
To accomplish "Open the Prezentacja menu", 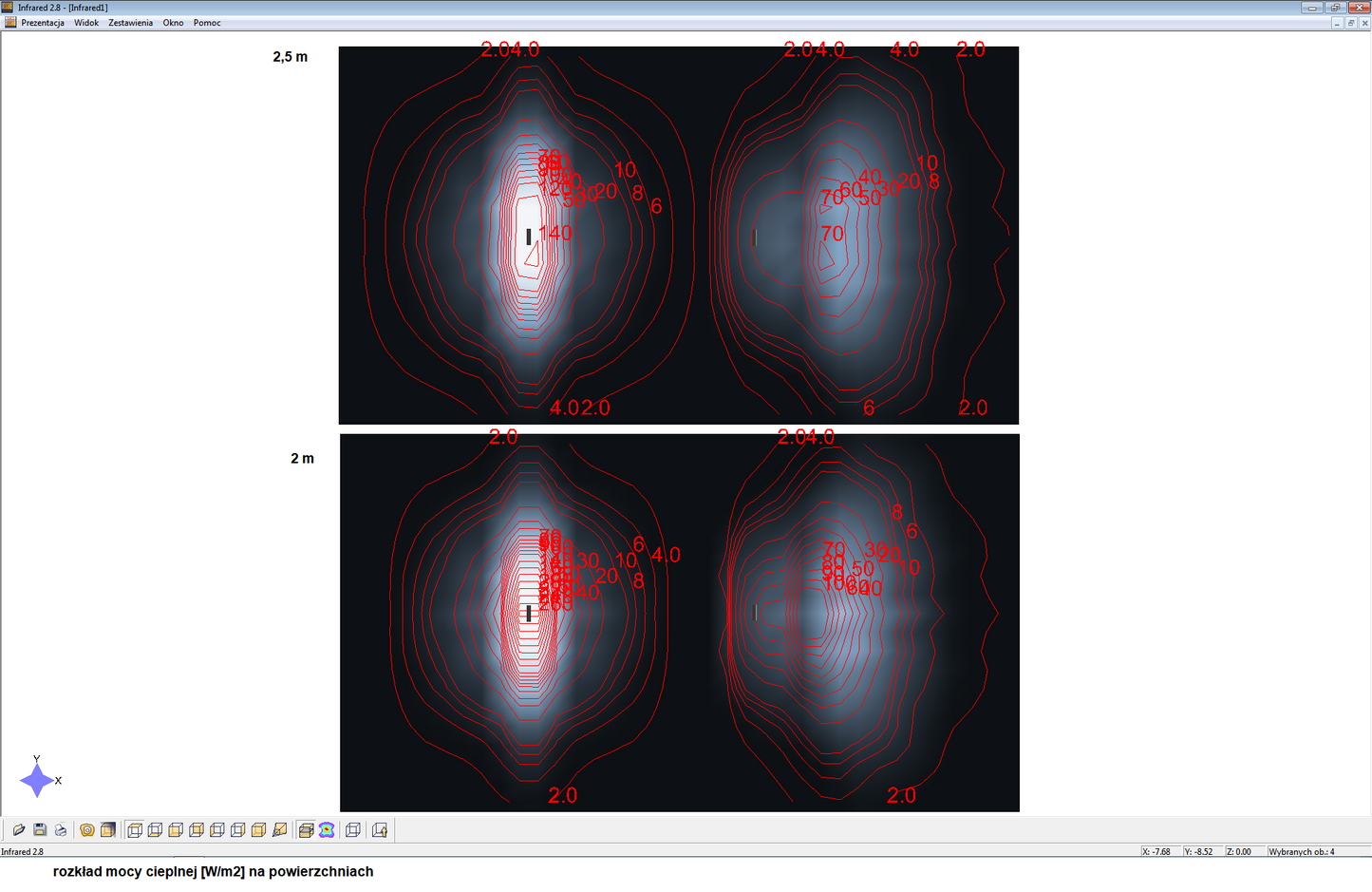I will click(43, 23).
